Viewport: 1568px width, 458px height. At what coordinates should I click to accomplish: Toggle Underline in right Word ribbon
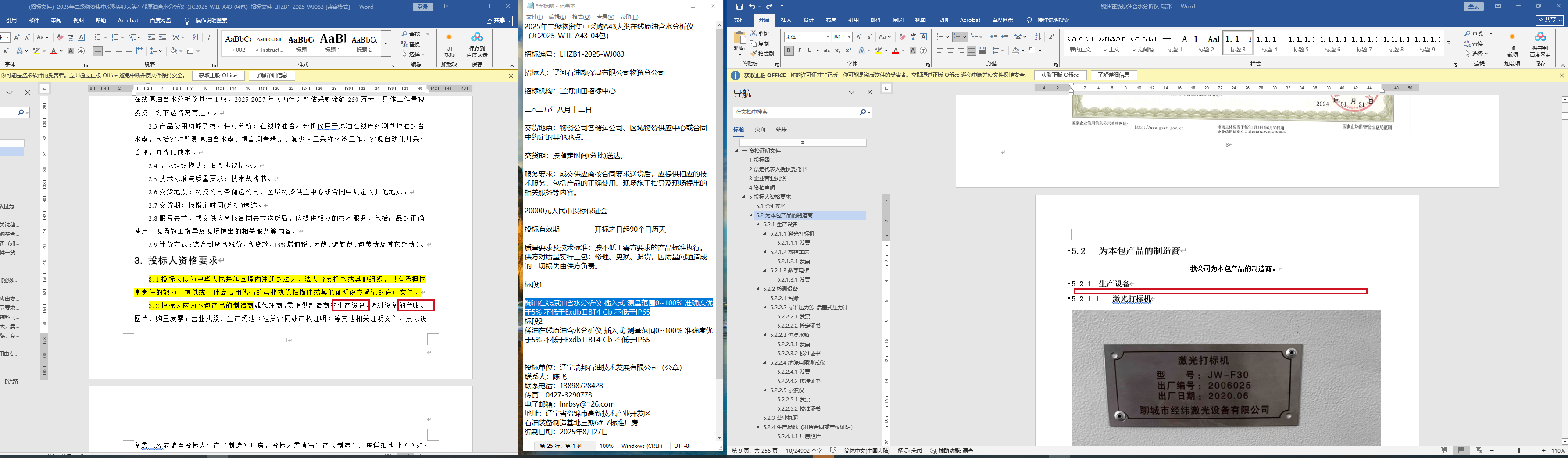(x=810, y=51)
